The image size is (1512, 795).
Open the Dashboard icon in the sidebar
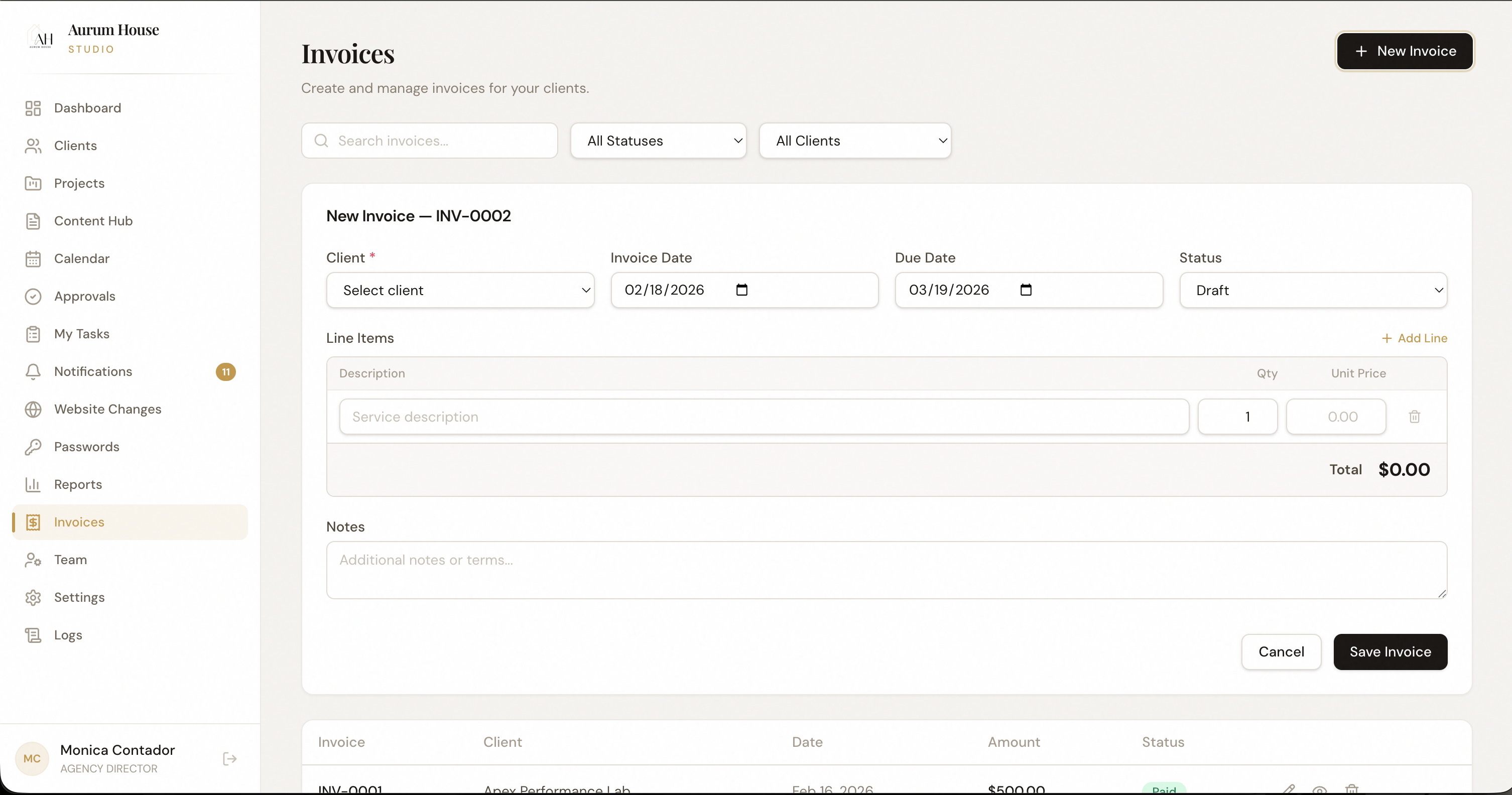click(x=34, y=108)
